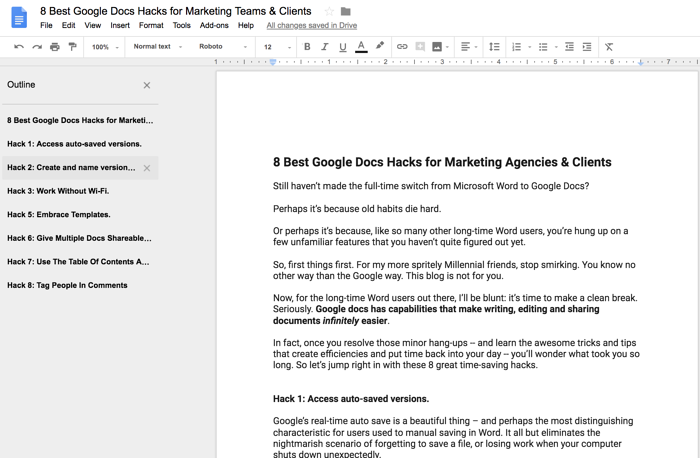
Task: Go to Hack 7: Use The Table Of Contents
Action: [80, 262]
